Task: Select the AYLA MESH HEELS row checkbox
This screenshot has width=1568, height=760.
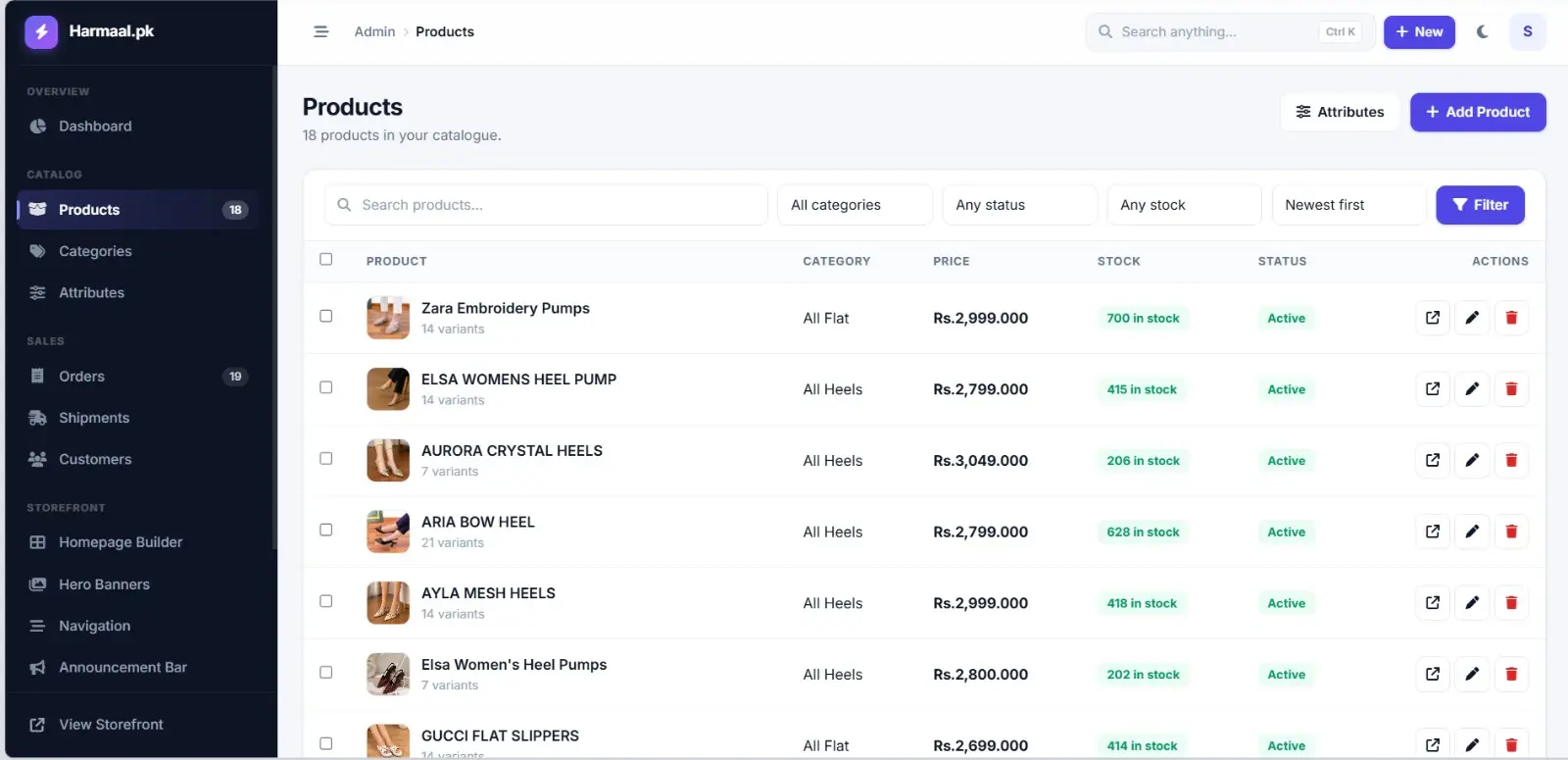Action: tap(326, 601)
